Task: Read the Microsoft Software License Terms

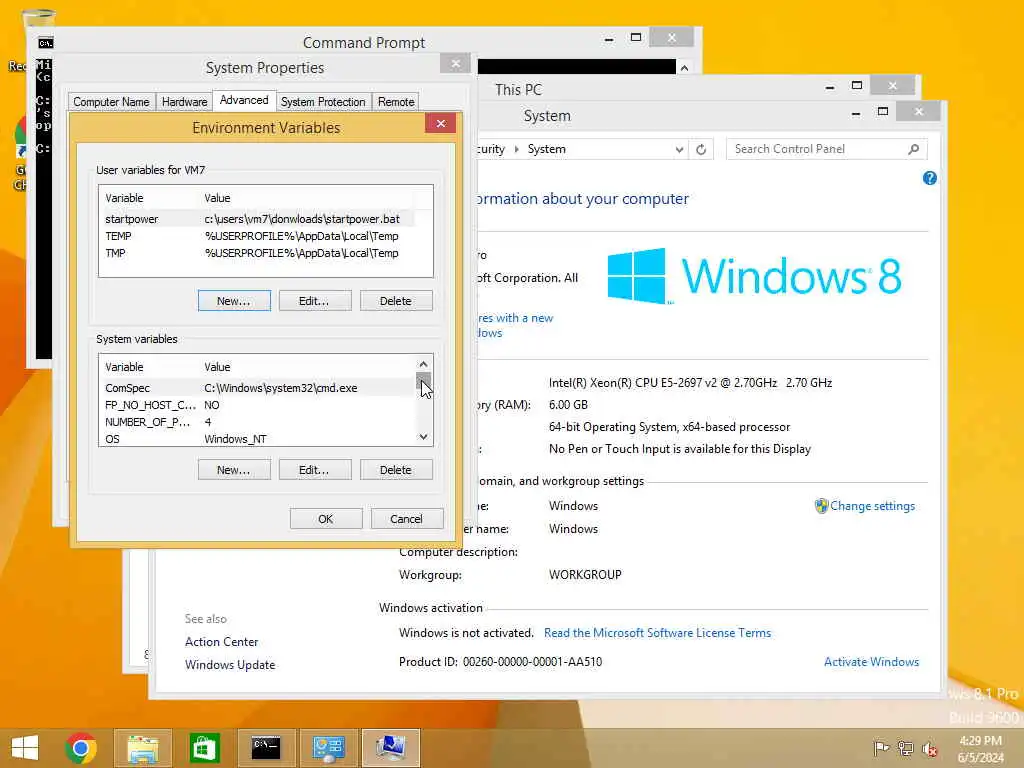Action: pos(657,633)
